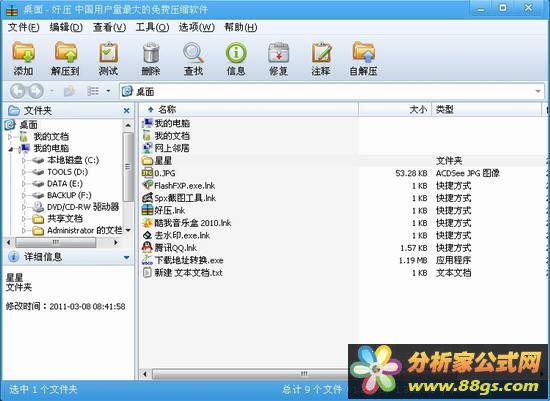
Task: Open the view mode dropdown arrow
Action: coord(108,92)
